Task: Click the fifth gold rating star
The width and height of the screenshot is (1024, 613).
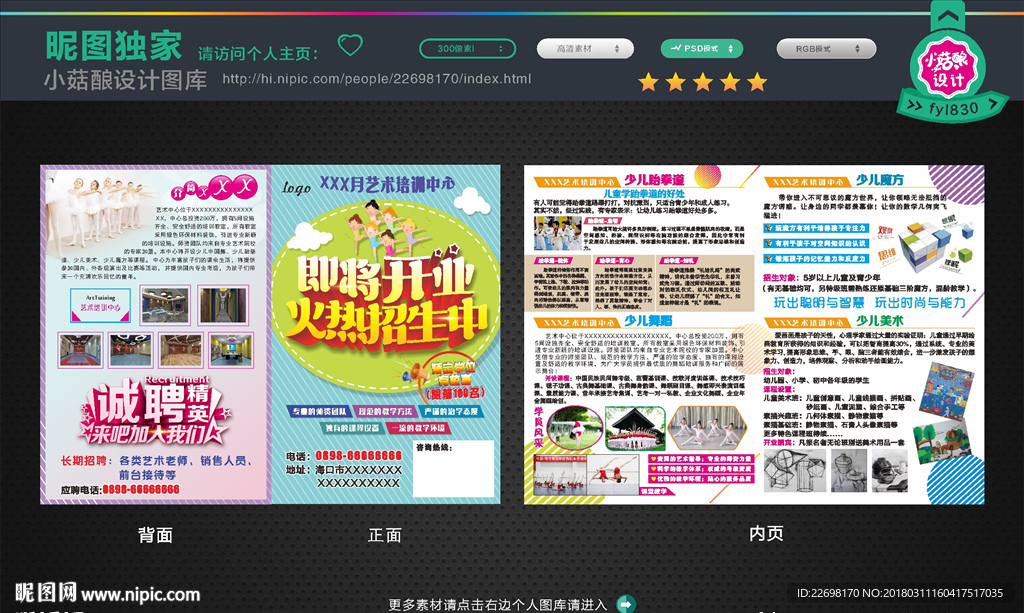Action: click(x=758, y=82)
